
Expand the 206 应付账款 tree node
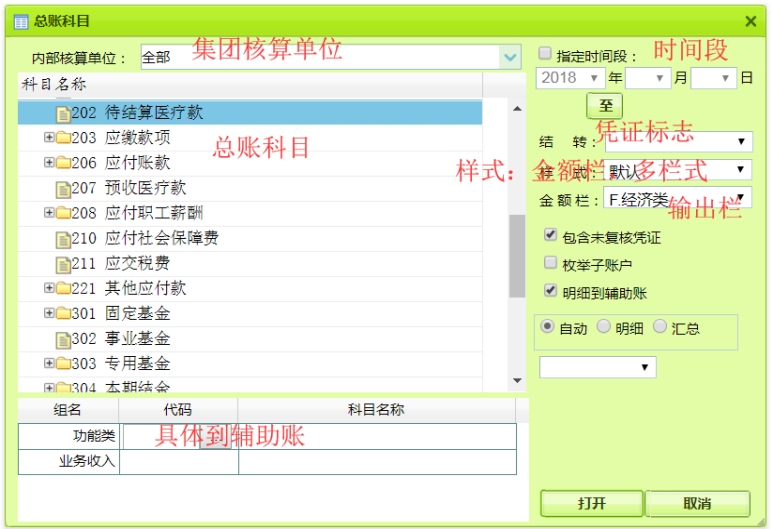(49, 162)
